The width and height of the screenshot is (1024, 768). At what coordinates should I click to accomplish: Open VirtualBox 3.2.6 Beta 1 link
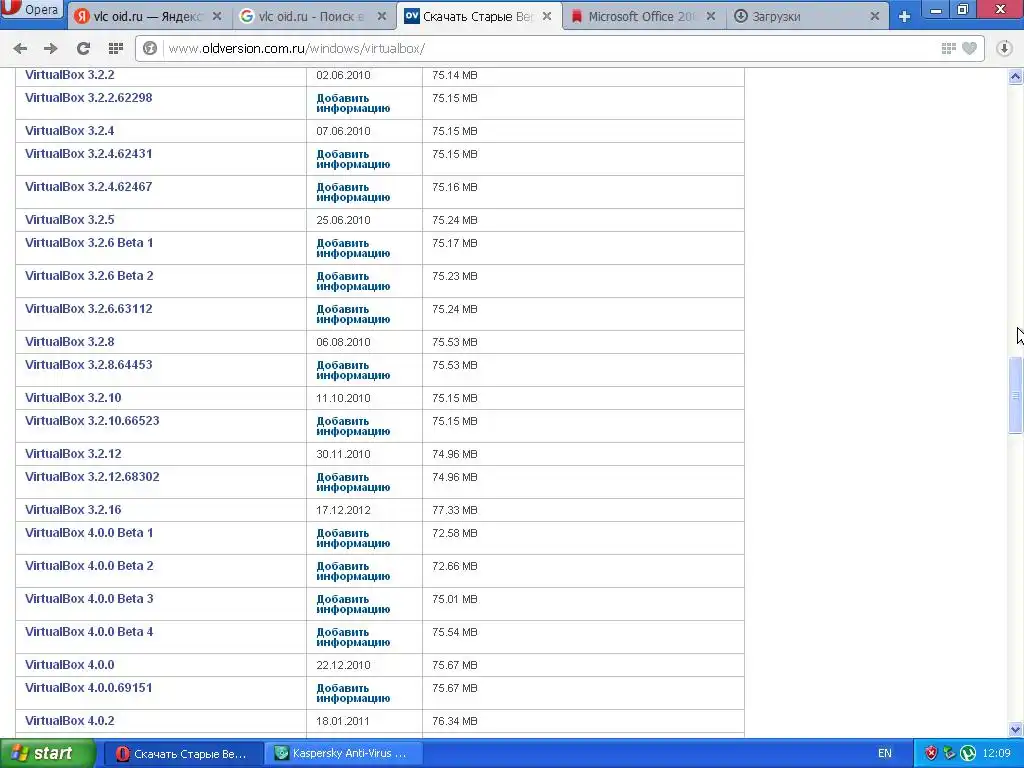click(89, 243)
